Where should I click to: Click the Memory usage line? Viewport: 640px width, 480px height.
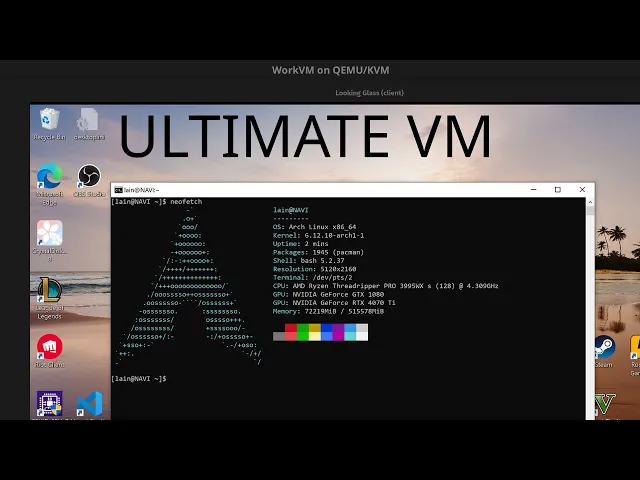[328, 311]
